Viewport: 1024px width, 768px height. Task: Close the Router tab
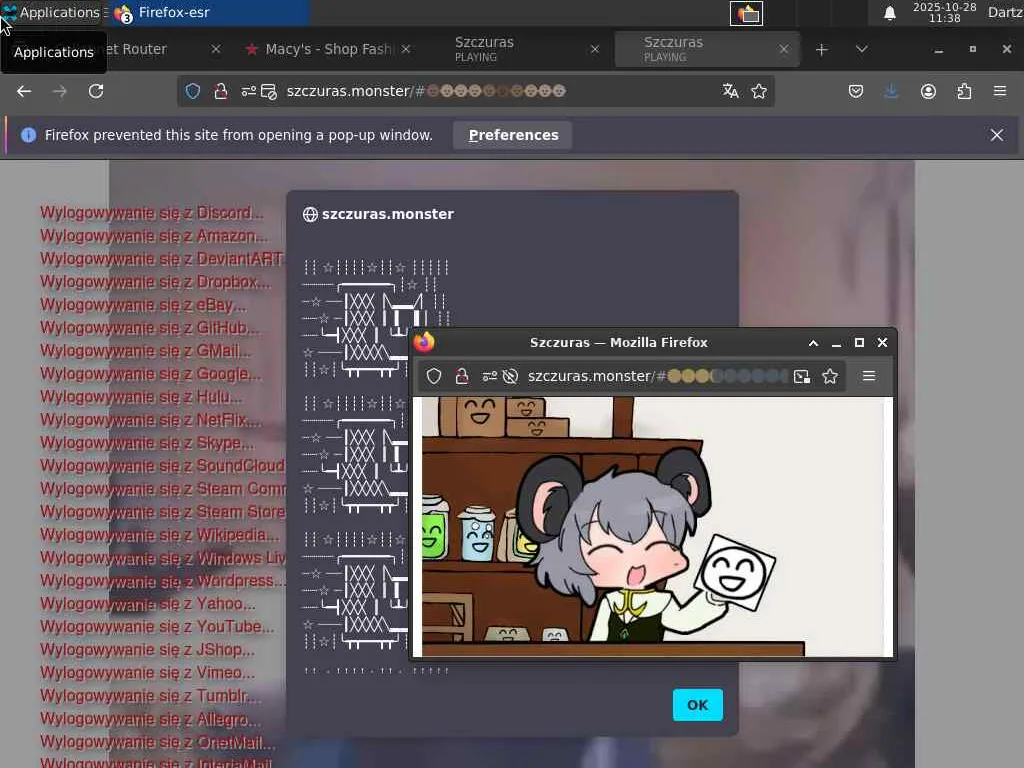coord(216,49)
